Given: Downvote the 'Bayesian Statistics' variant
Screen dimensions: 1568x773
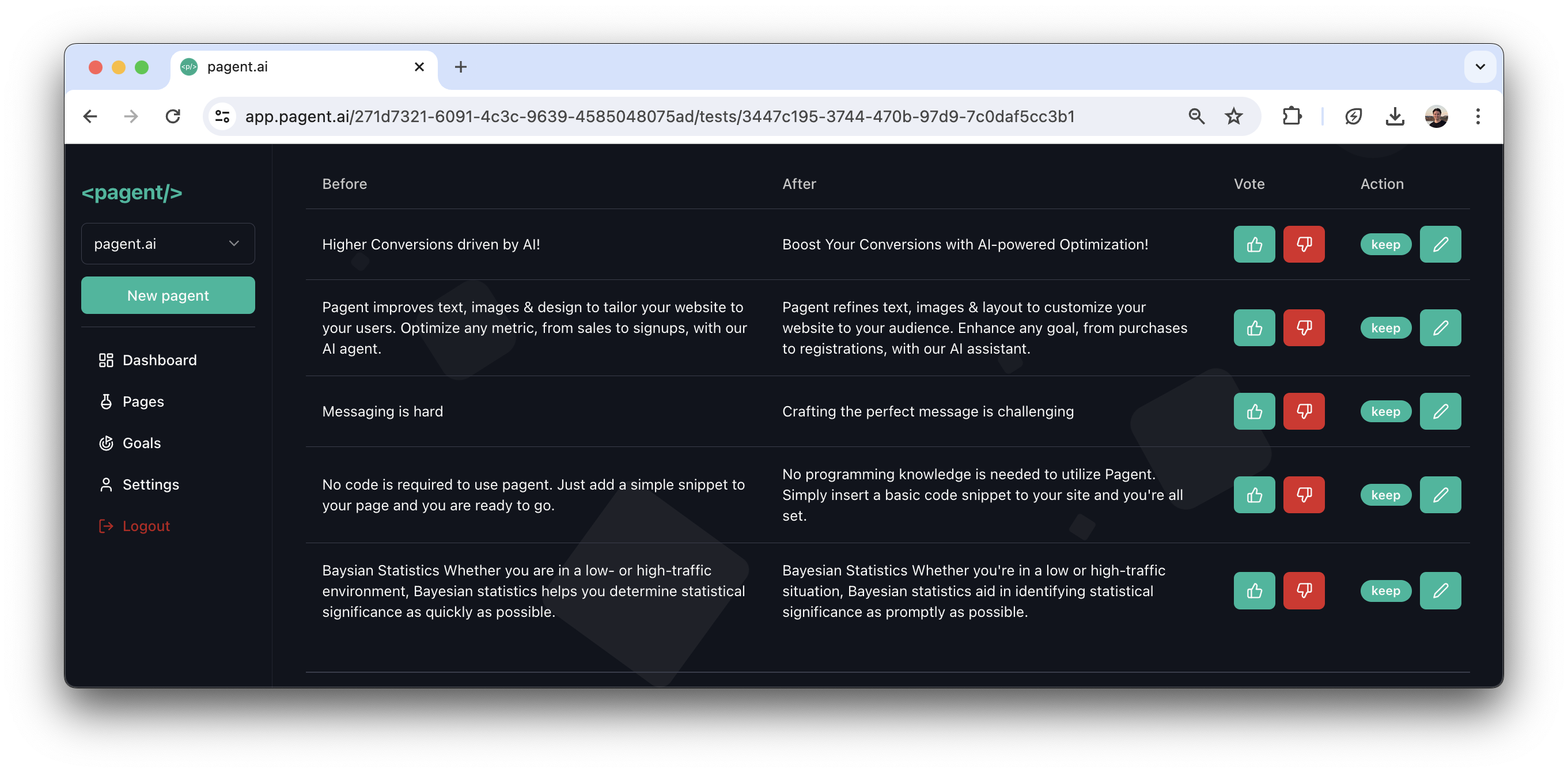Looking at the screenshot, I should click(1304, 590).
